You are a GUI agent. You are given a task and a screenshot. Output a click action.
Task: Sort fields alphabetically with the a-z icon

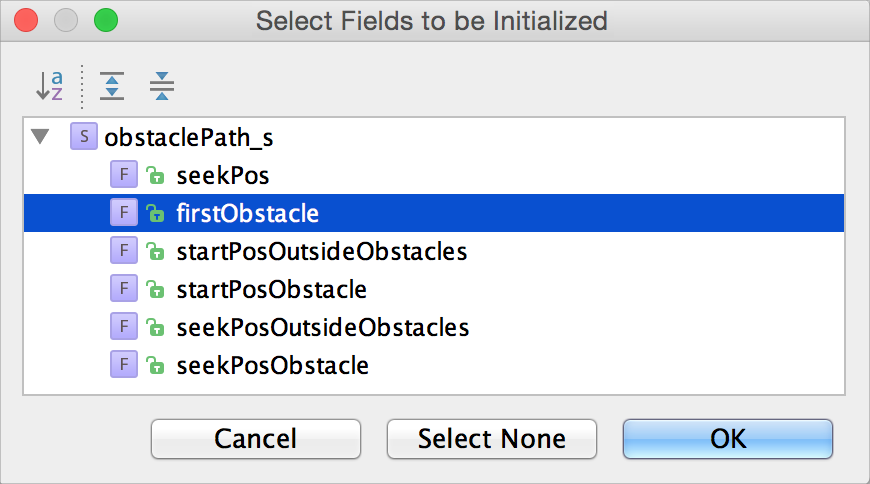point(49,86)
